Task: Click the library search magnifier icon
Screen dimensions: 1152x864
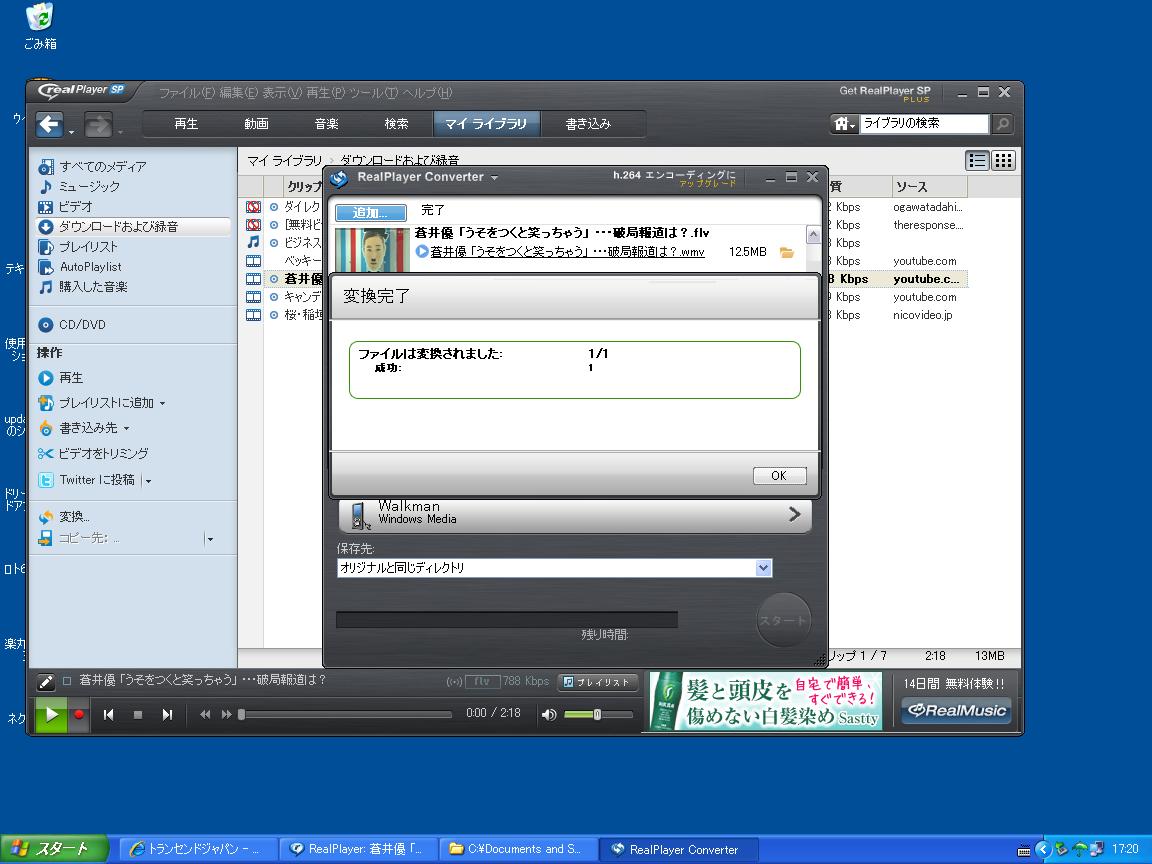Action: 1002,124
